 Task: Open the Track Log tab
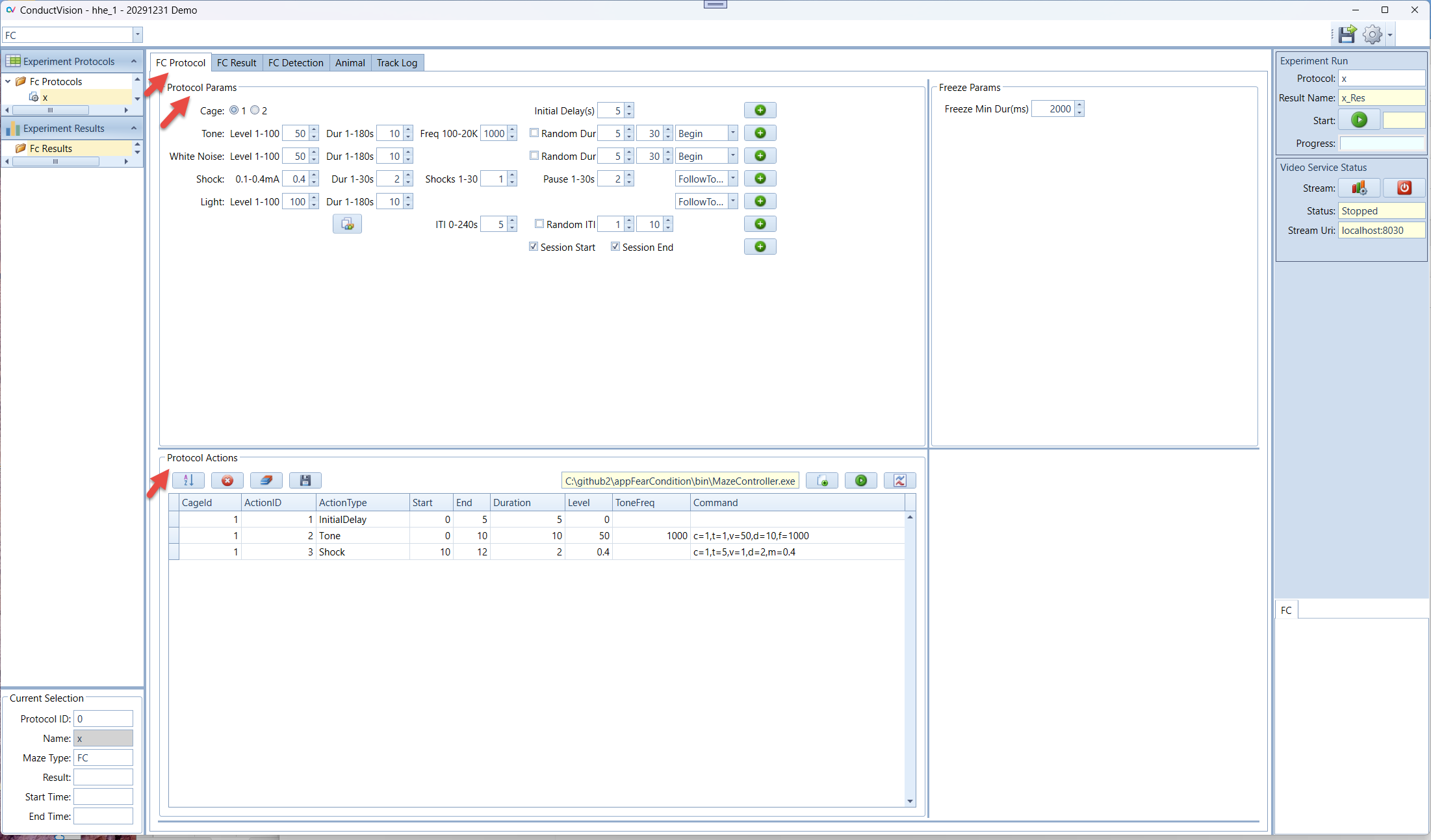pyautogui.click(x=396, y=63)
